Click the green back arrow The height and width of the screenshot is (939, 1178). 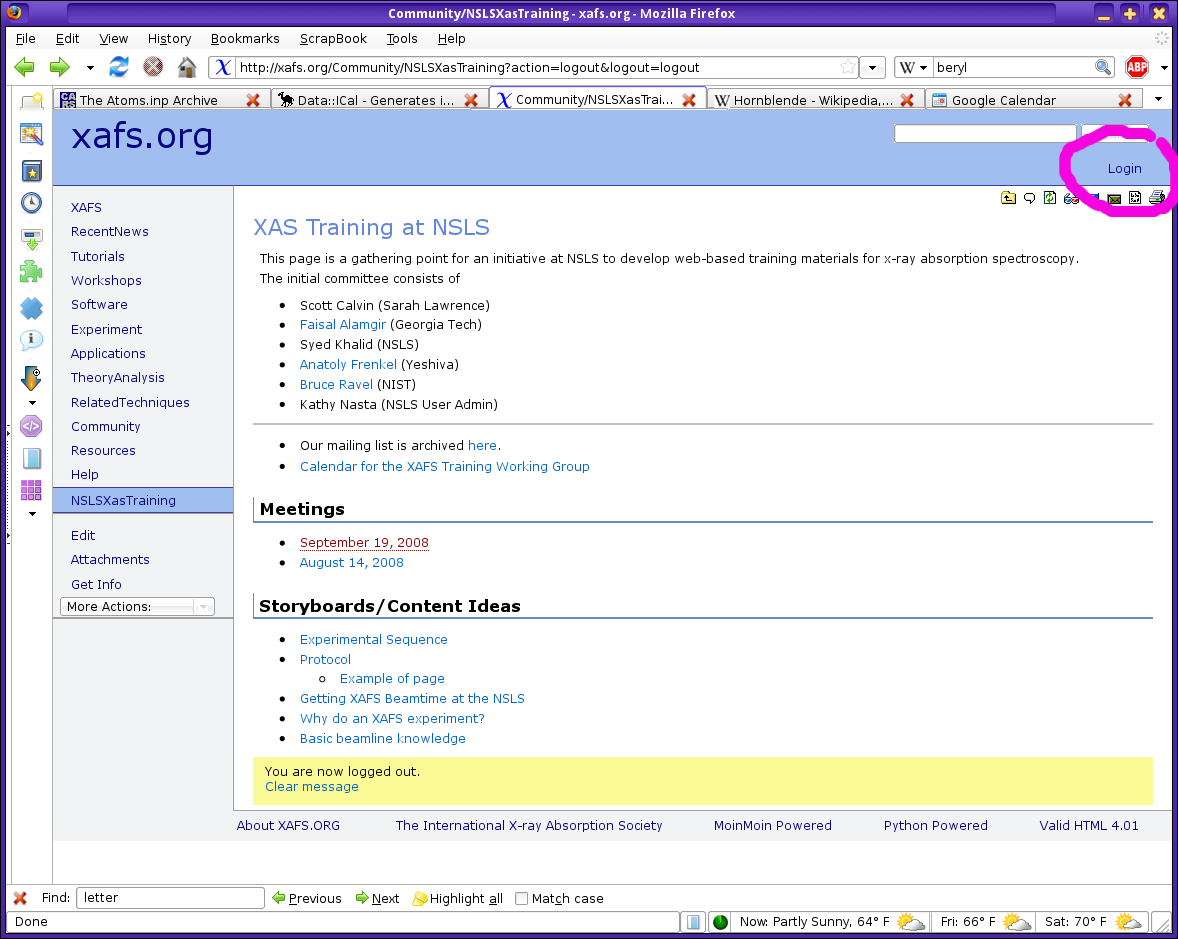tap(25, 67)
